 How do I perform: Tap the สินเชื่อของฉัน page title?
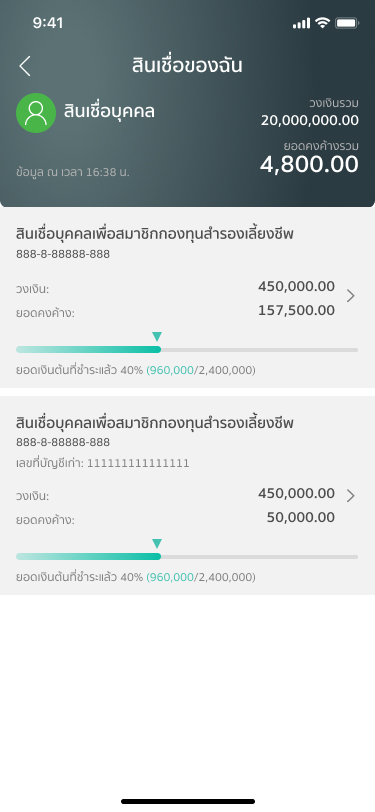187,66
